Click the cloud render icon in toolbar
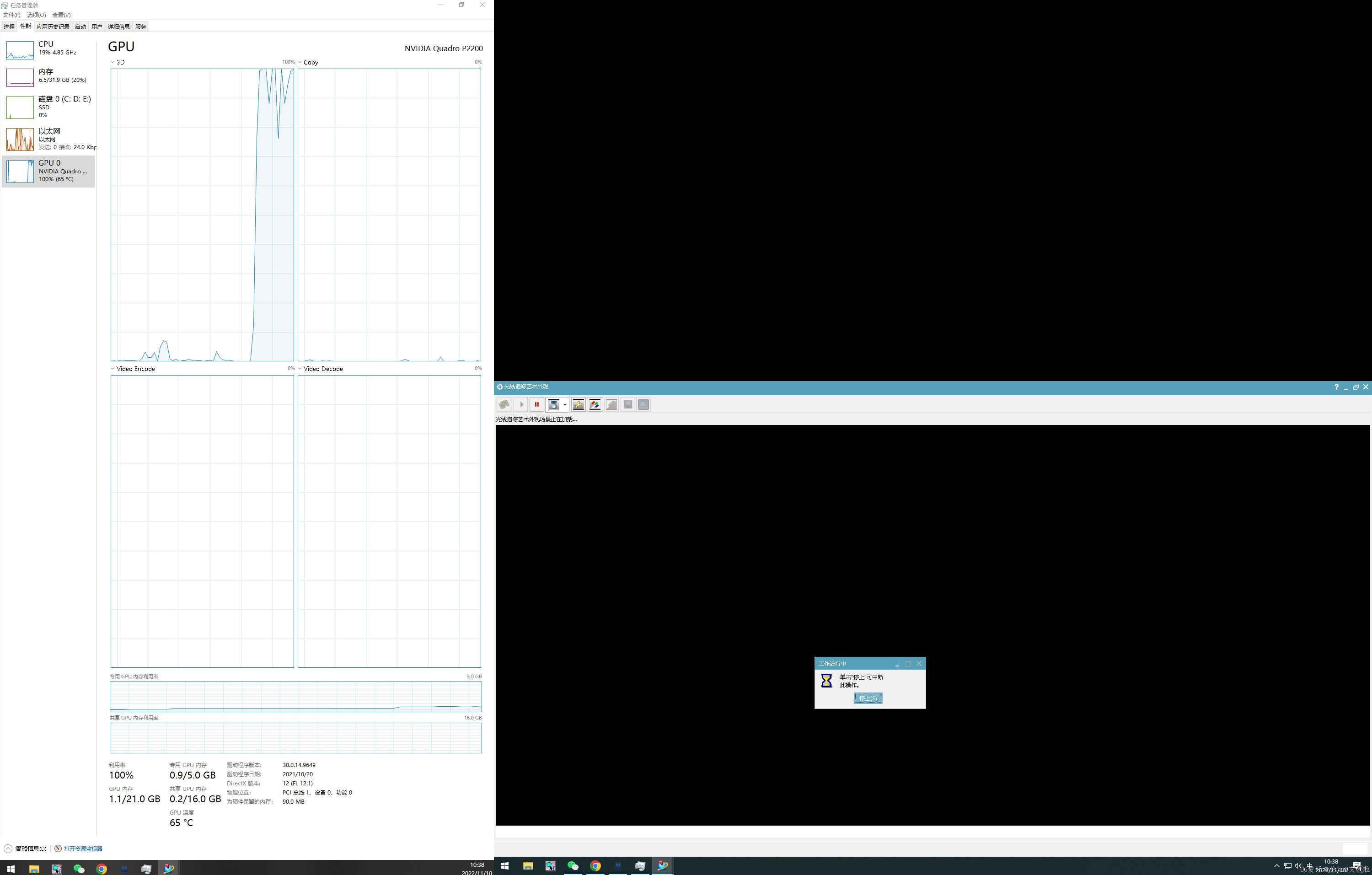 [643, 404]
